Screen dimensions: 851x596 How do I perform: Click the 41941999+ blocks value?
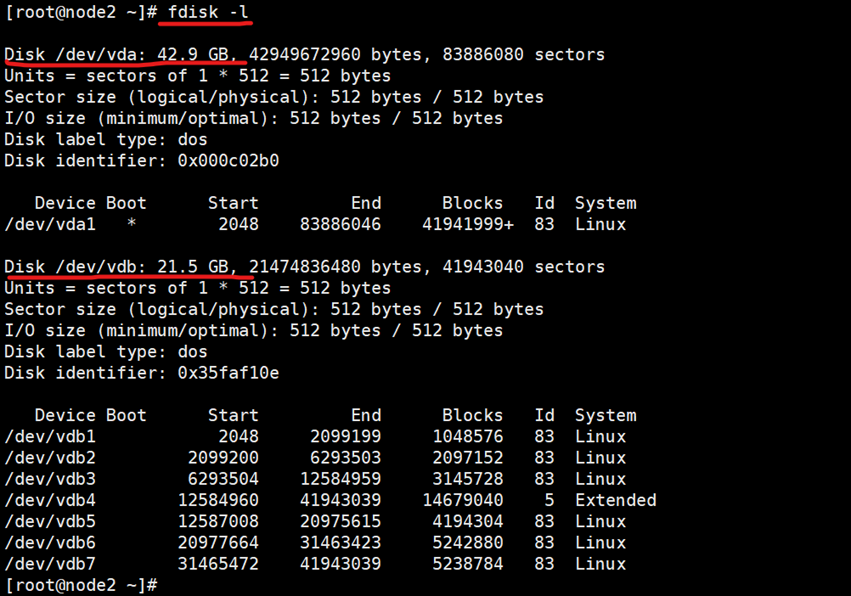click(x=467, y=224)
